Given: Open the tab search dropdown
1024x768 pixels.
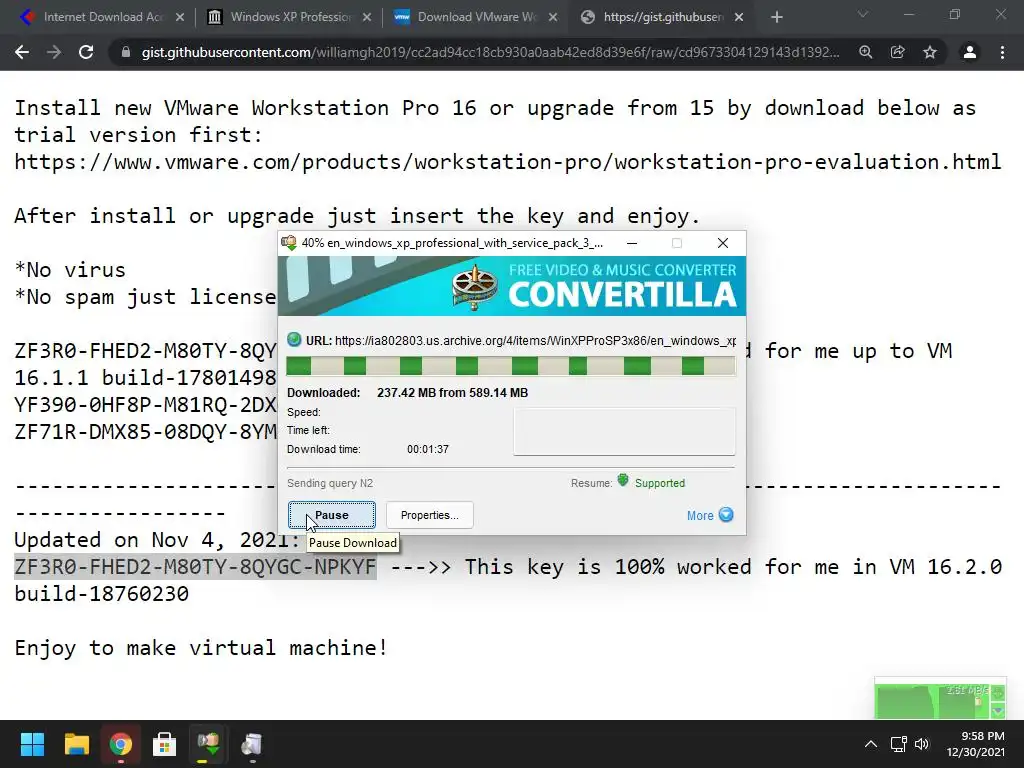Looking at the screenshot, I should coord(863,14).
